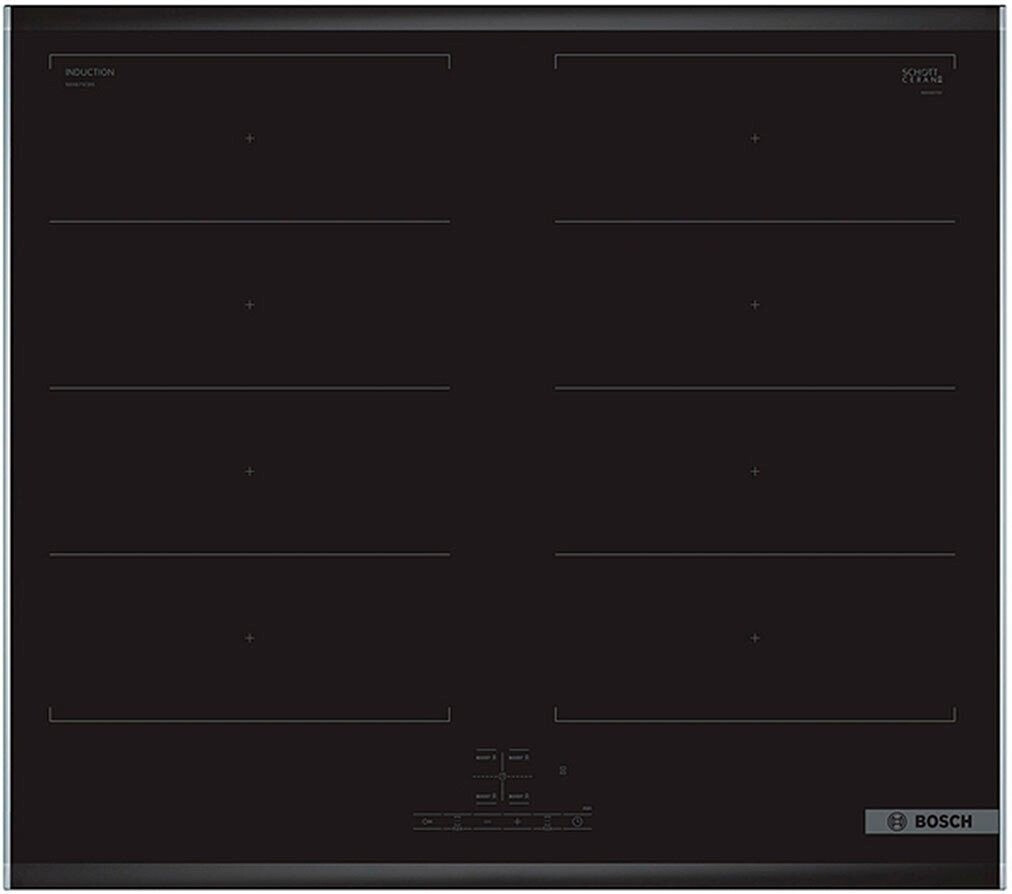This screenshot has width=1012, height=894.
Task: Select the bottom-right boost zone indicator
Action: click(x=518, y=796)
